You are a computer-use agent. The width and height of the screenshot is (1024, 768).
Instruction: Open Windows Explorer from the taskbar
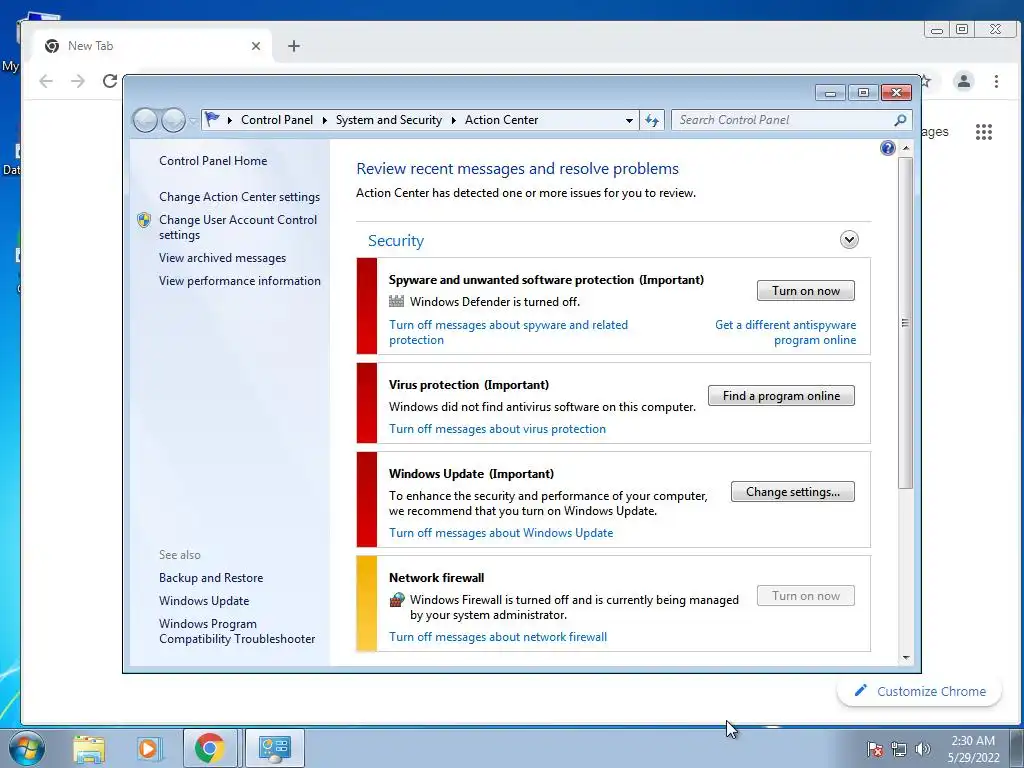[x=89, y=748]
